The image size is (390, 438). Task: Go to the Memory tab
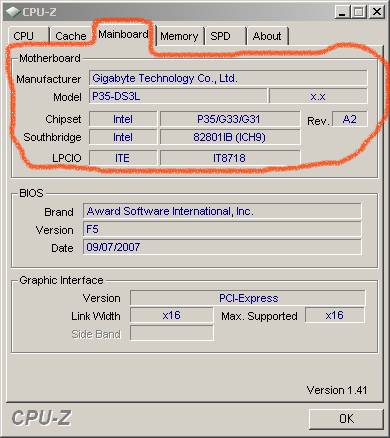point(179,36)
